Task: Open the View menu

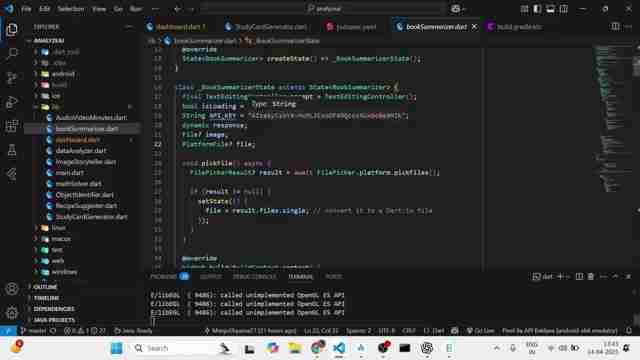Action: 99,9
